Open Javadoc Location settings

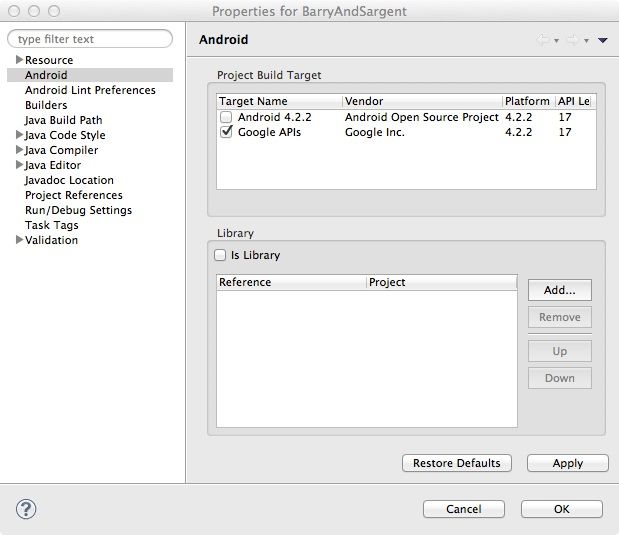point(69,180)
